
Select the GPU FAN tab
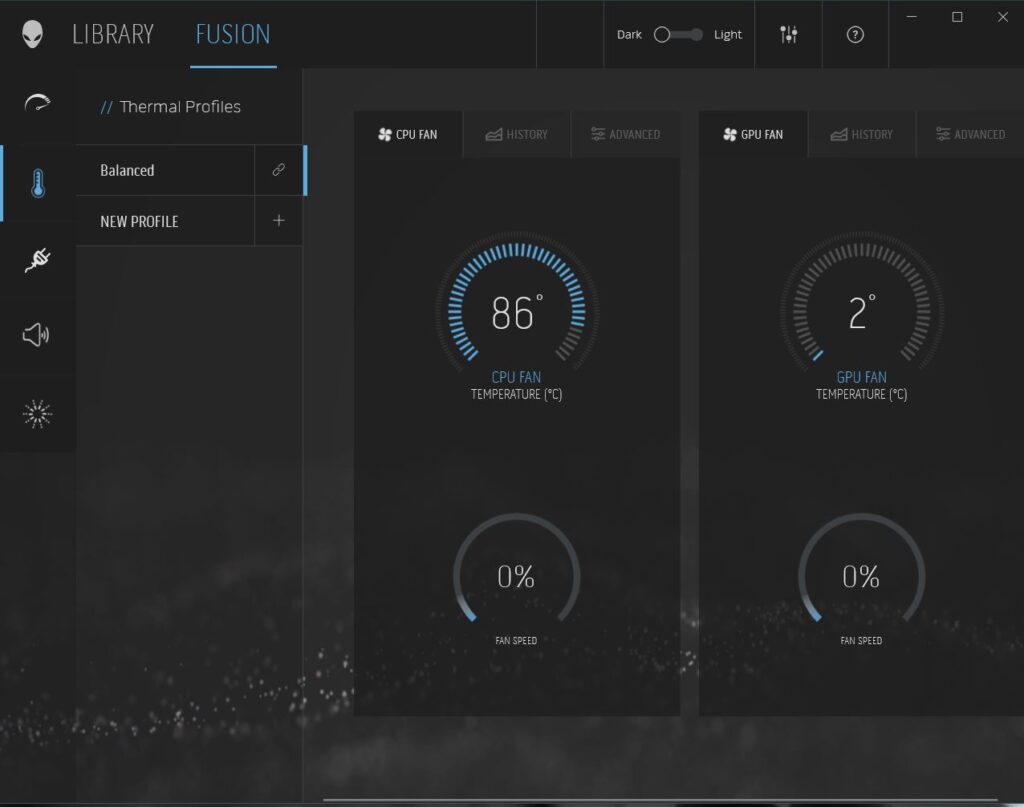pyautogui.click(x=753, y=134)
